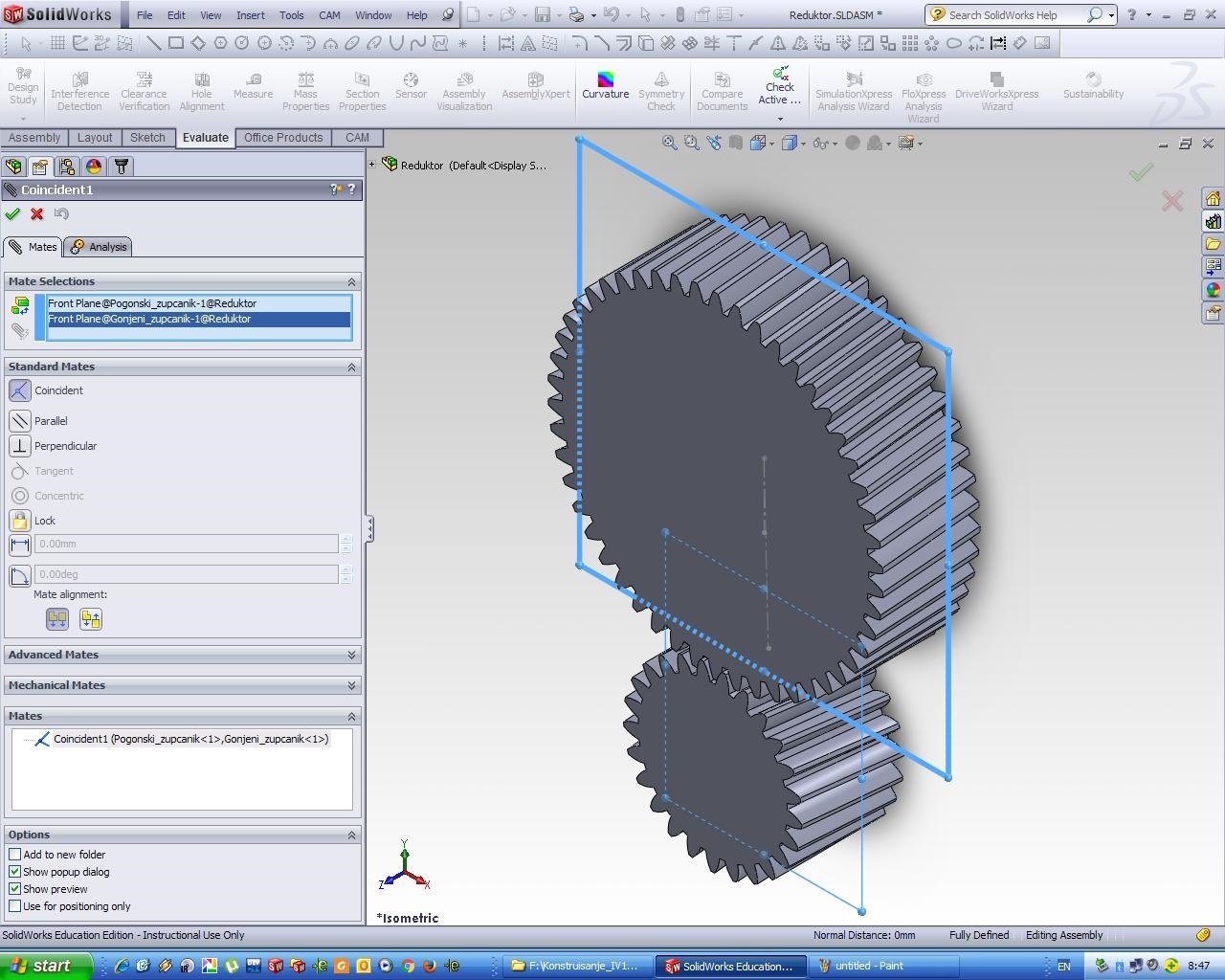Open the Tools menu
Image resolution: width=1225 pixels, height=980 pixels.
pyautogui.click(x=292, y=15)
